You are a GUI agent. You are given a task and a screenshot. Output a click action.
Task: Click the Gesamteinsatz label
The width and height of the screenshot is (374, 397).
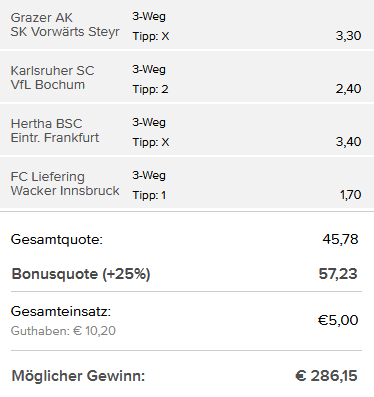61,312
